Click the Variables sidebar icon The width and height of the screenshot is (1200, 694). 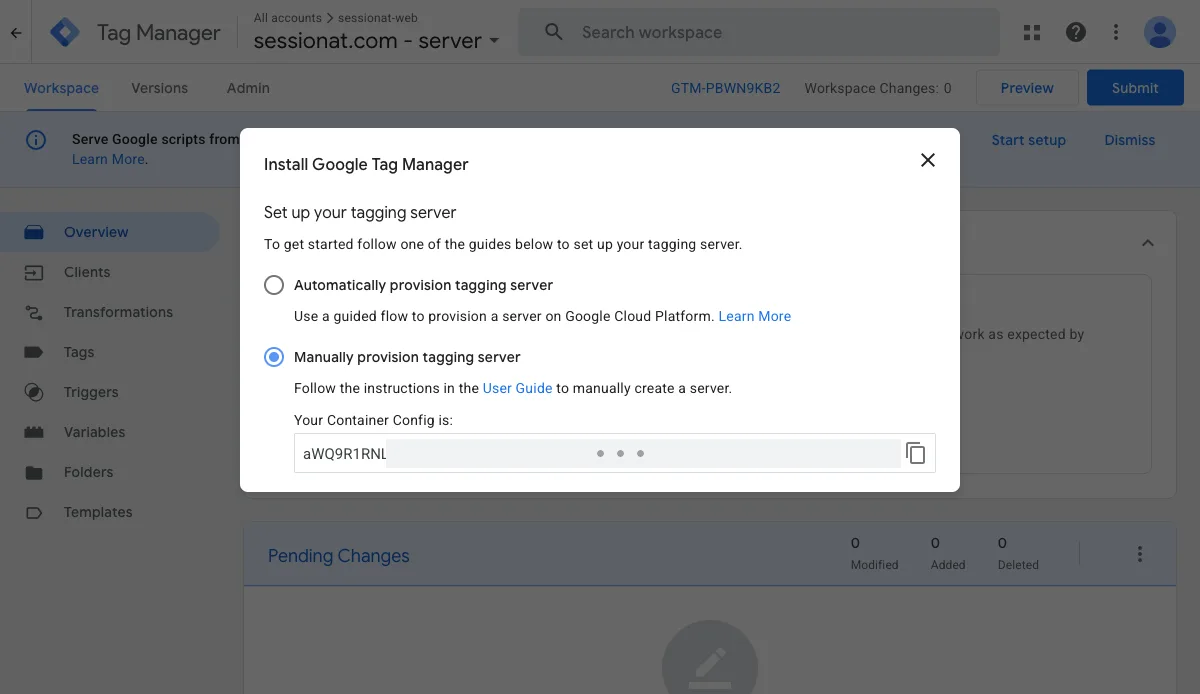34,432
